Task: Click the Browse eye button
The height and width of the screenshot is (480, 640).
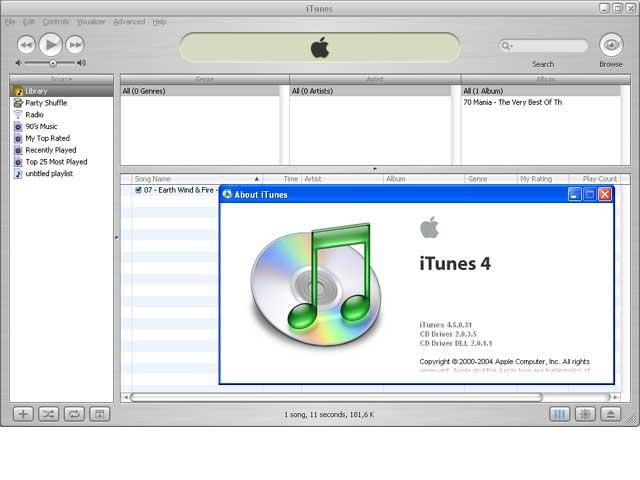Action: (611, 44)
